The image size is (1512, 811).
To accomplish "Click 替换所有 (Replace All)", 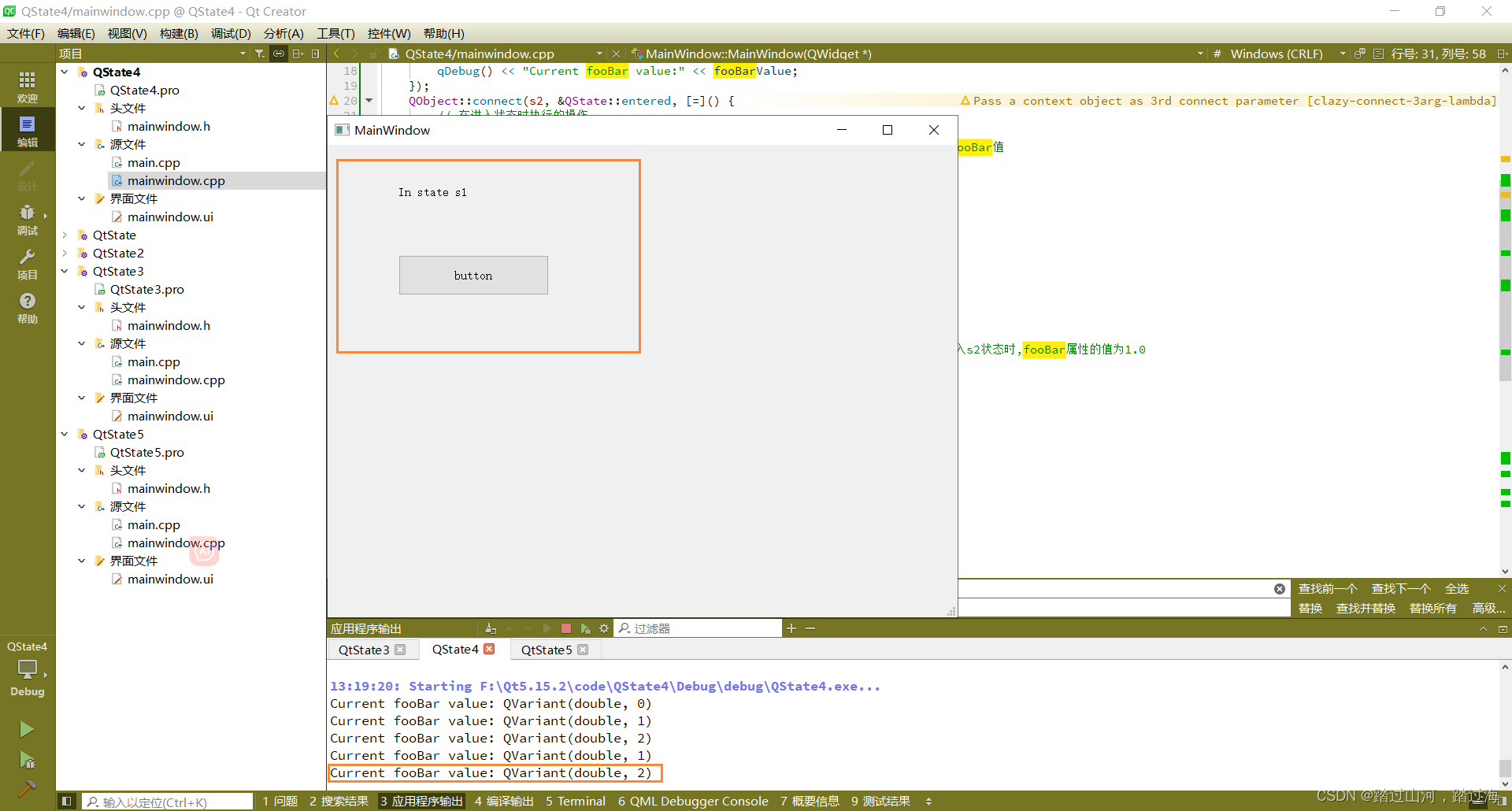I will click(1432, 609).
